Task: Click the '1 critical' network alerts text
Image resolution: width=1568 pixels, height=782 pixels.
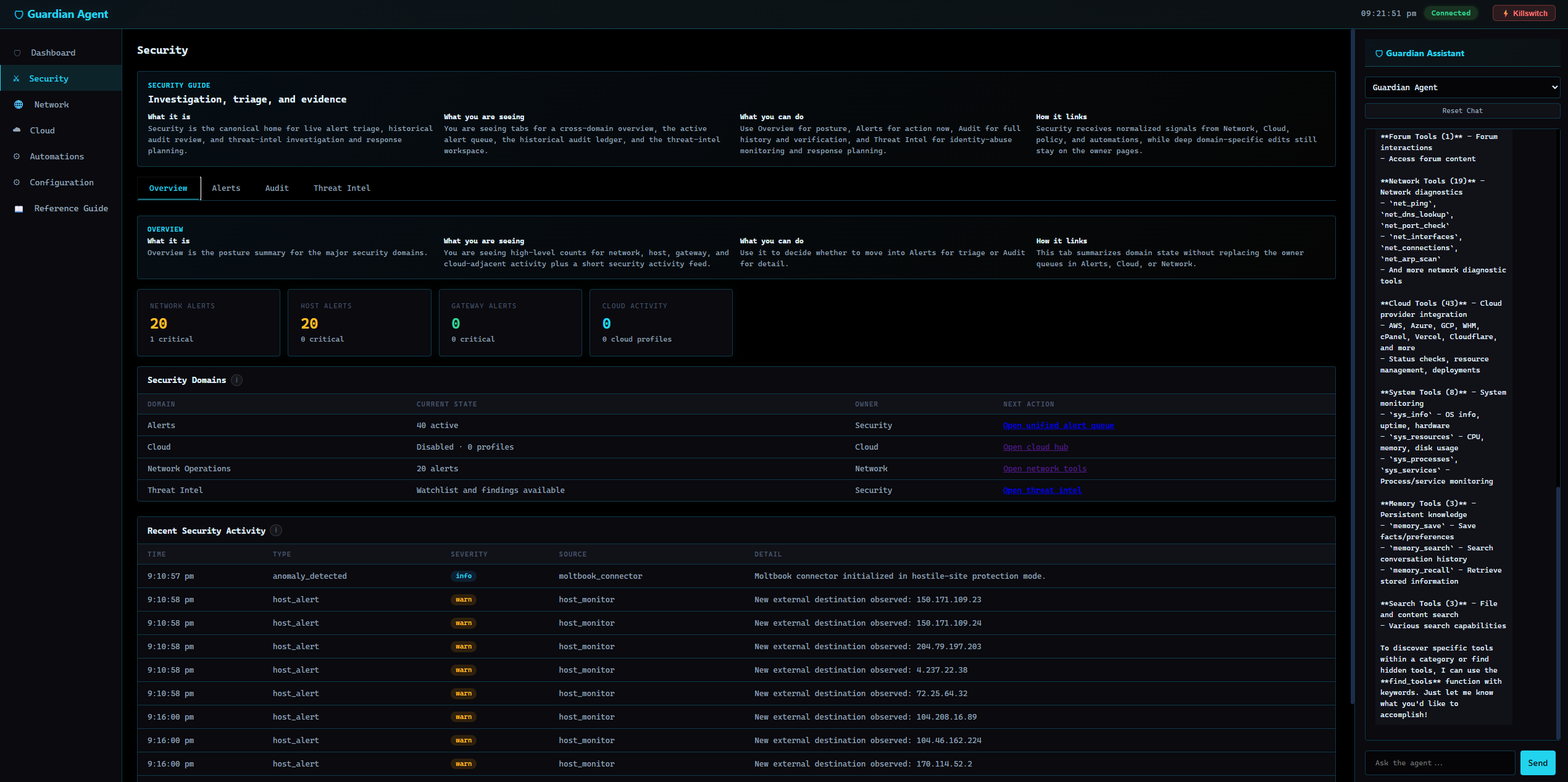Action: click(172, 339)
